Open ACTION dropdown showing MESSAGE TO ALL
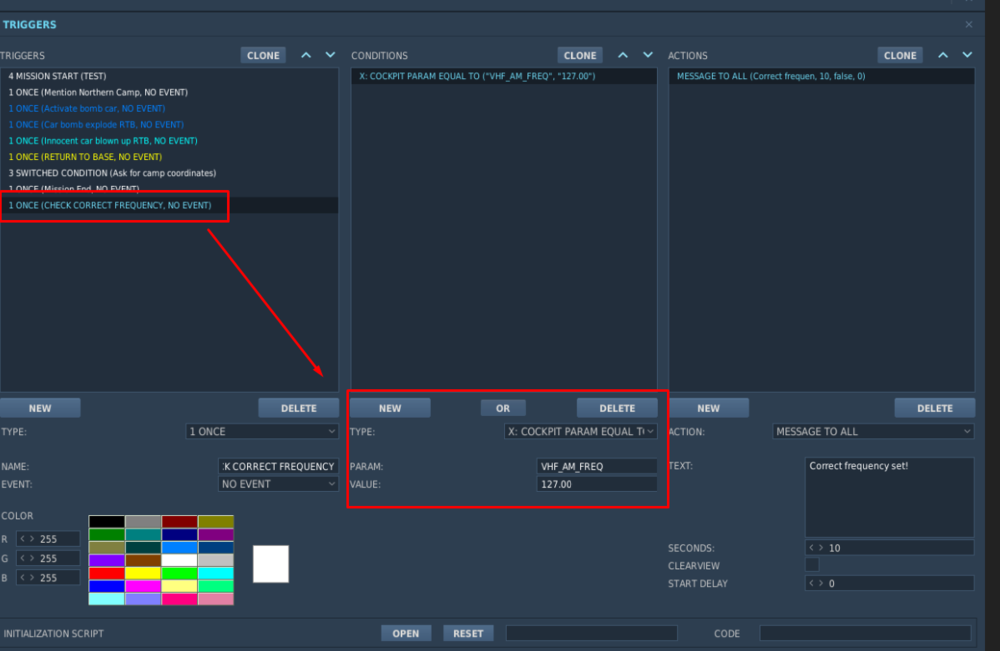The height and width of the screenshot is (651, 1000). coord(872,432)
